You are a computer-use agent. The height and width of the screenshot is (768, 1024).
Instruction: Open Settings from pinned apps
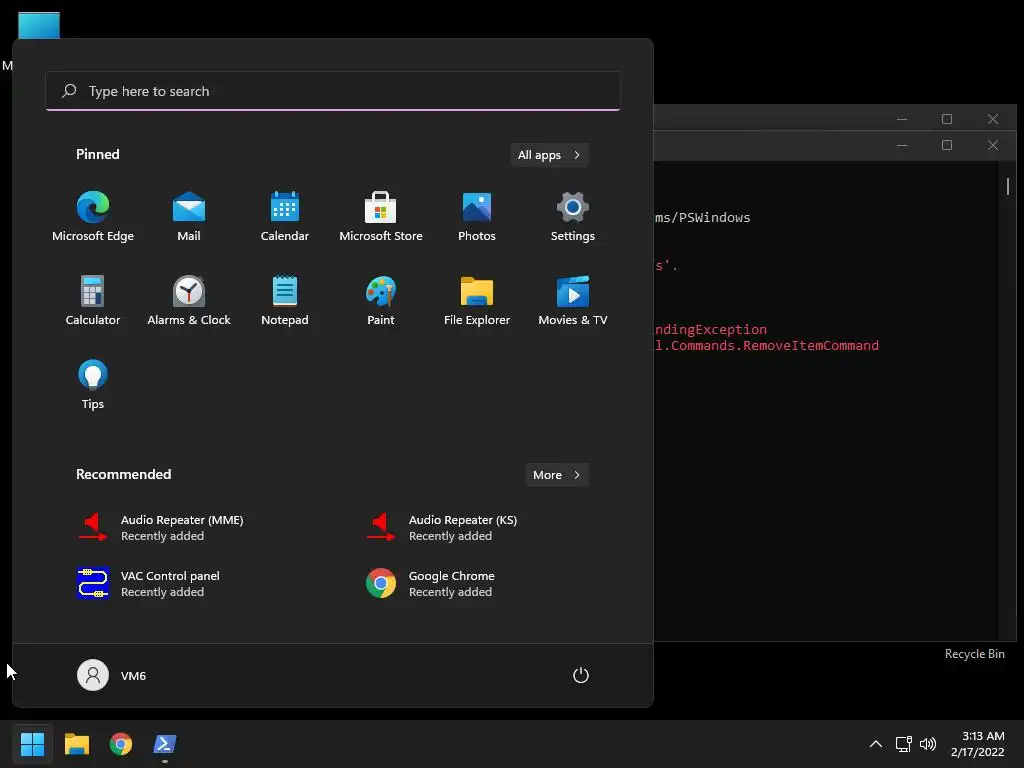(573, 217)
